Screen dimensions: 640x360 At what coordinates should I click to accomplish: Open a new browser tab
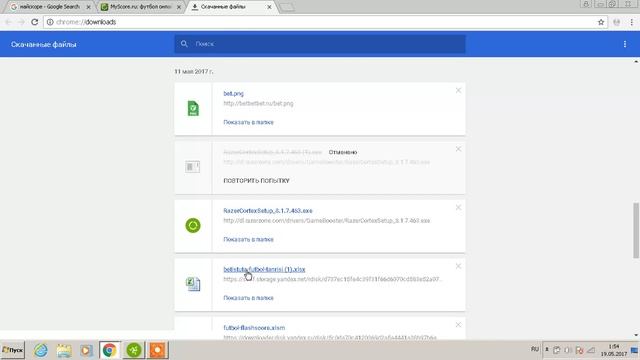pos(287,7)
